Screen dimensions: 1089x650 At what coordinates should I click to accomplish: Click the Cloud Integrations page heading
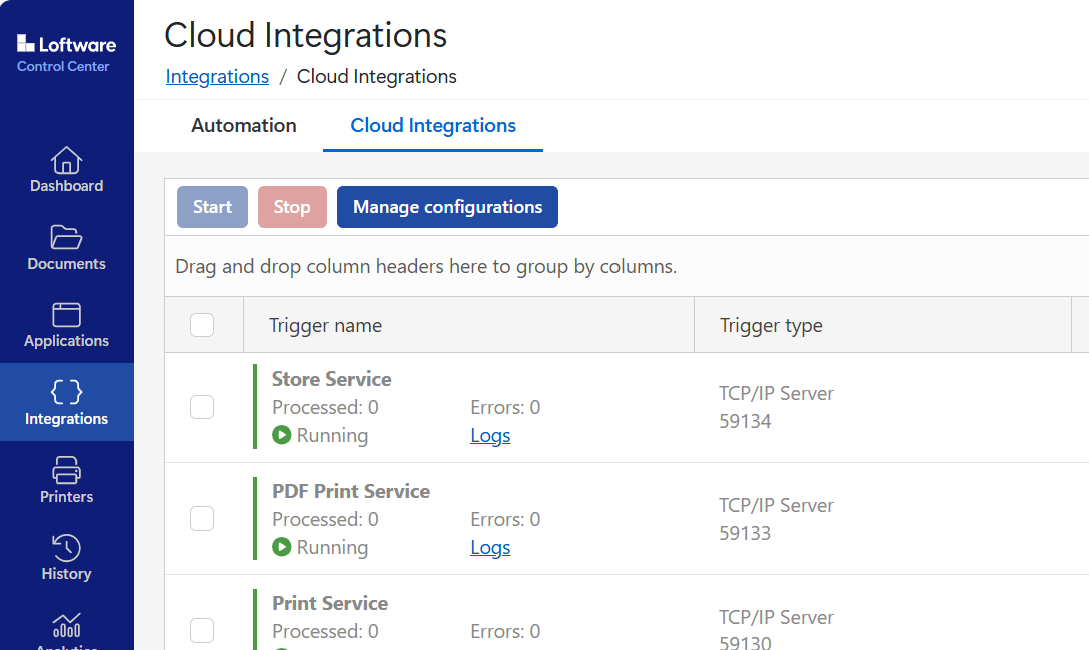point(306,35)
